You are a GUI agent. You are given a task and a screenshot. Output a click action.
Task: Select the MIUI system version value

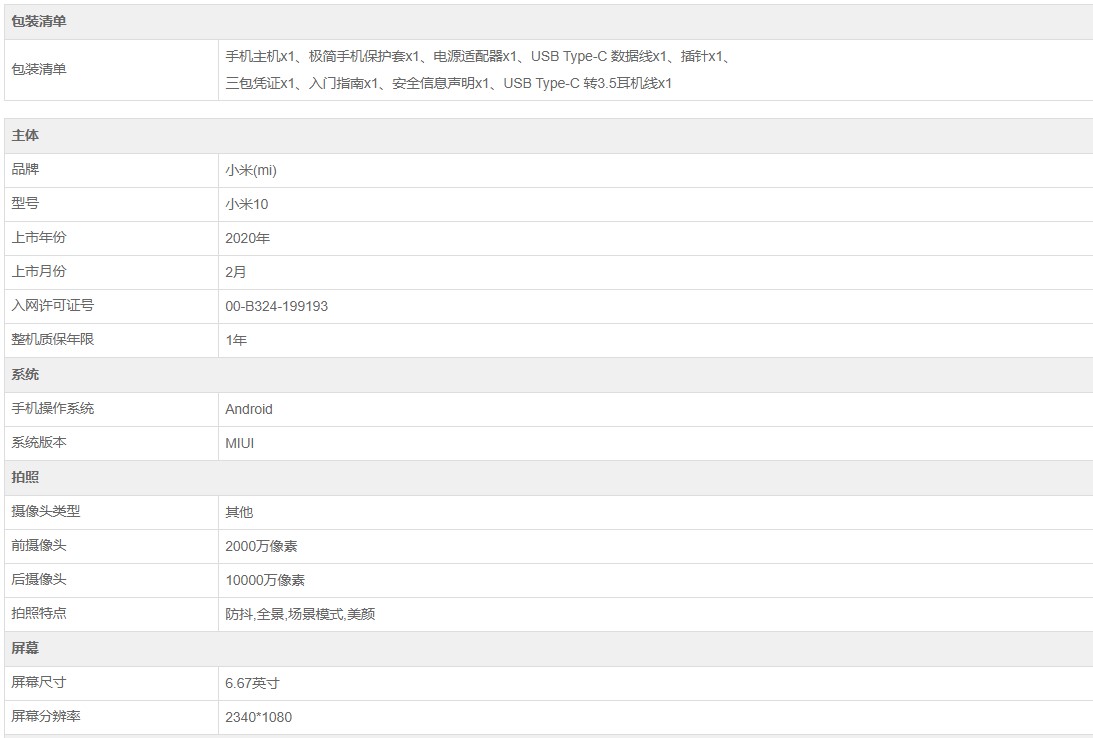pos(240,443)
